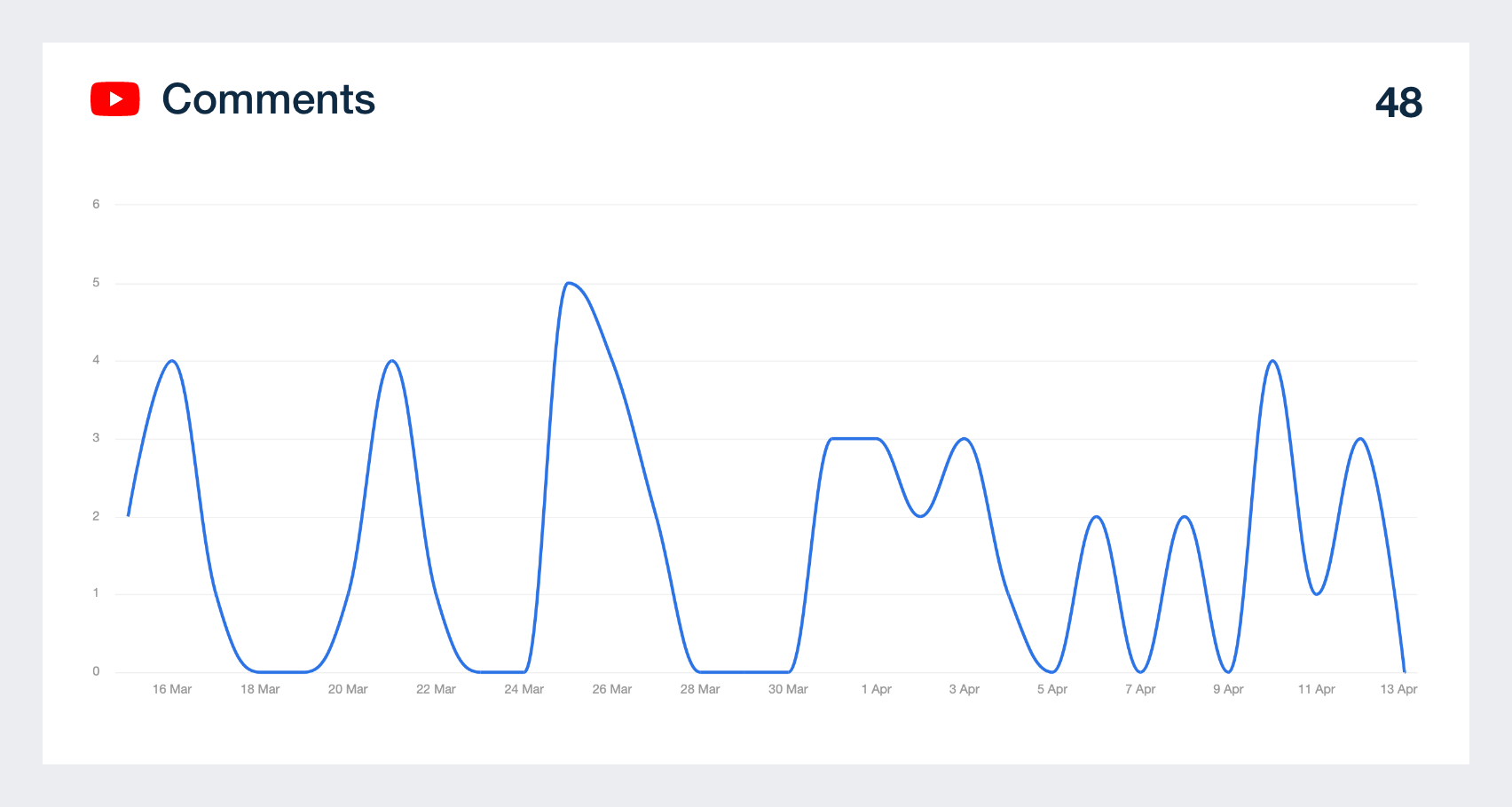The image size is (1512, 807).
Task: Select the 26 Mar date label
Action: (x=612, y=689)
